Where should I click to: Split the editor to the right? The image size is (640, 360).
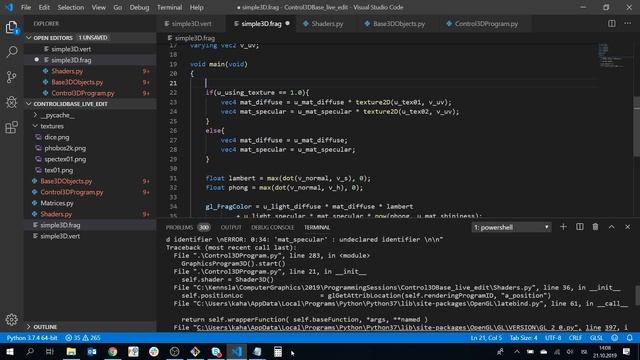[611, 24]
